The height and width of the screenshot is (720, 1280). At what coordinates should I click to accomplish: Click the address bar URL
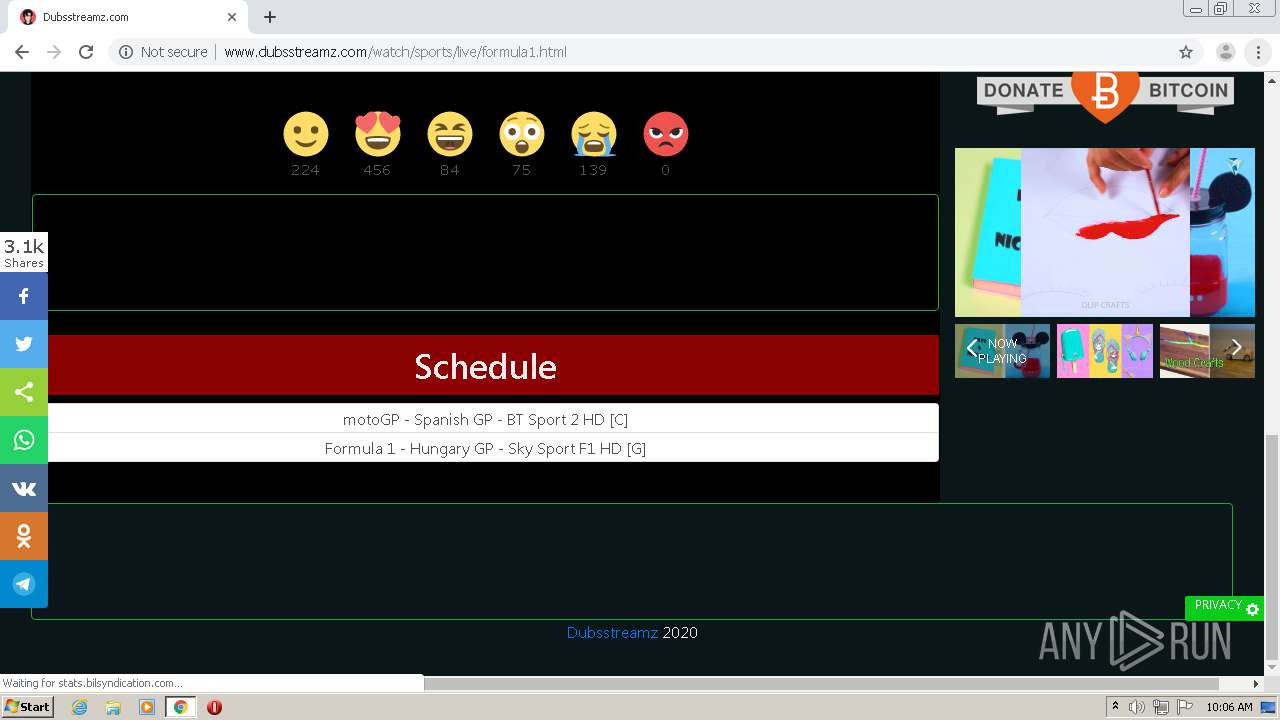pyautogui.click(x=395, y=52)
